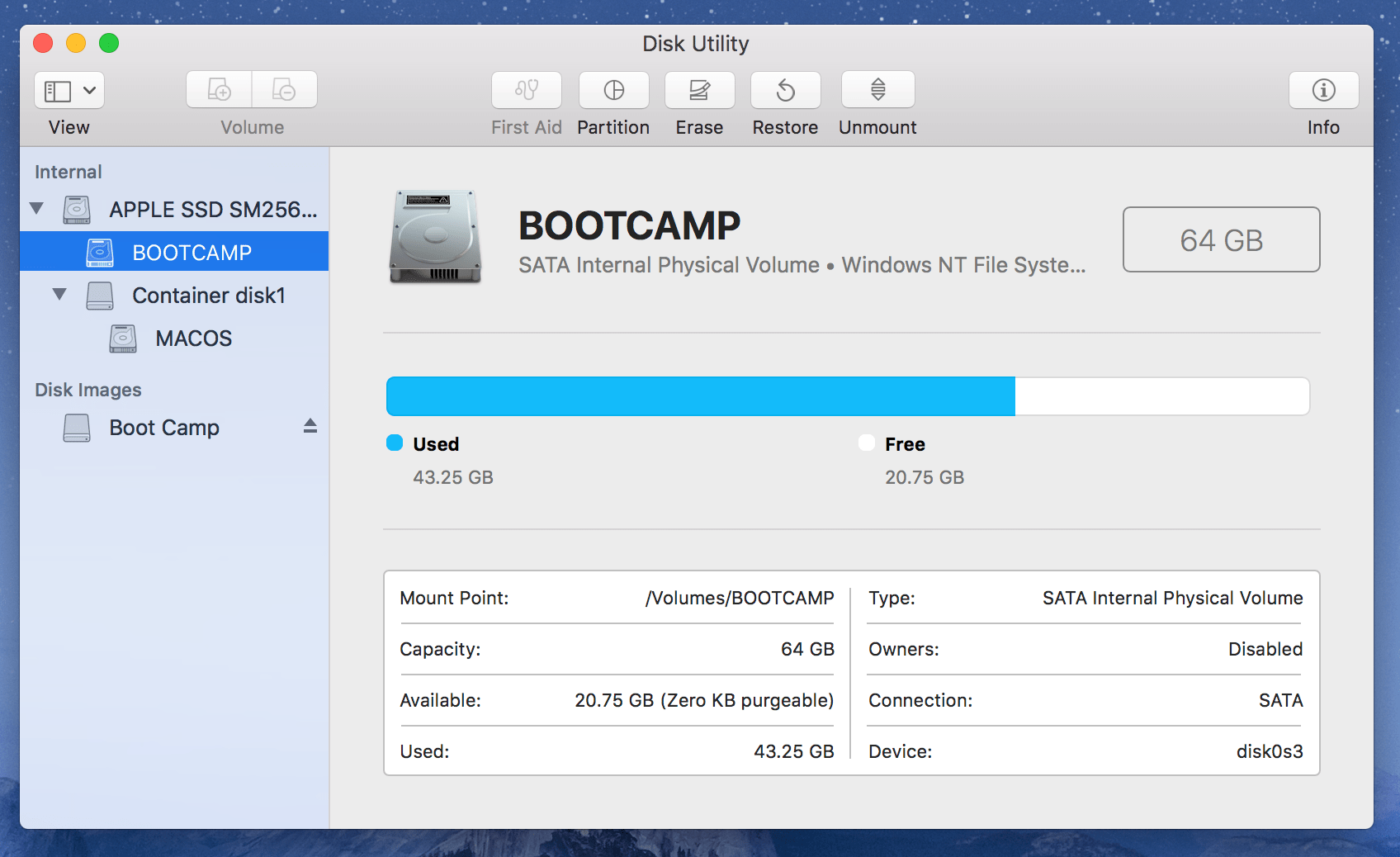
Task: Click the Erase disk icon
Action: click(x=700, y=90)
